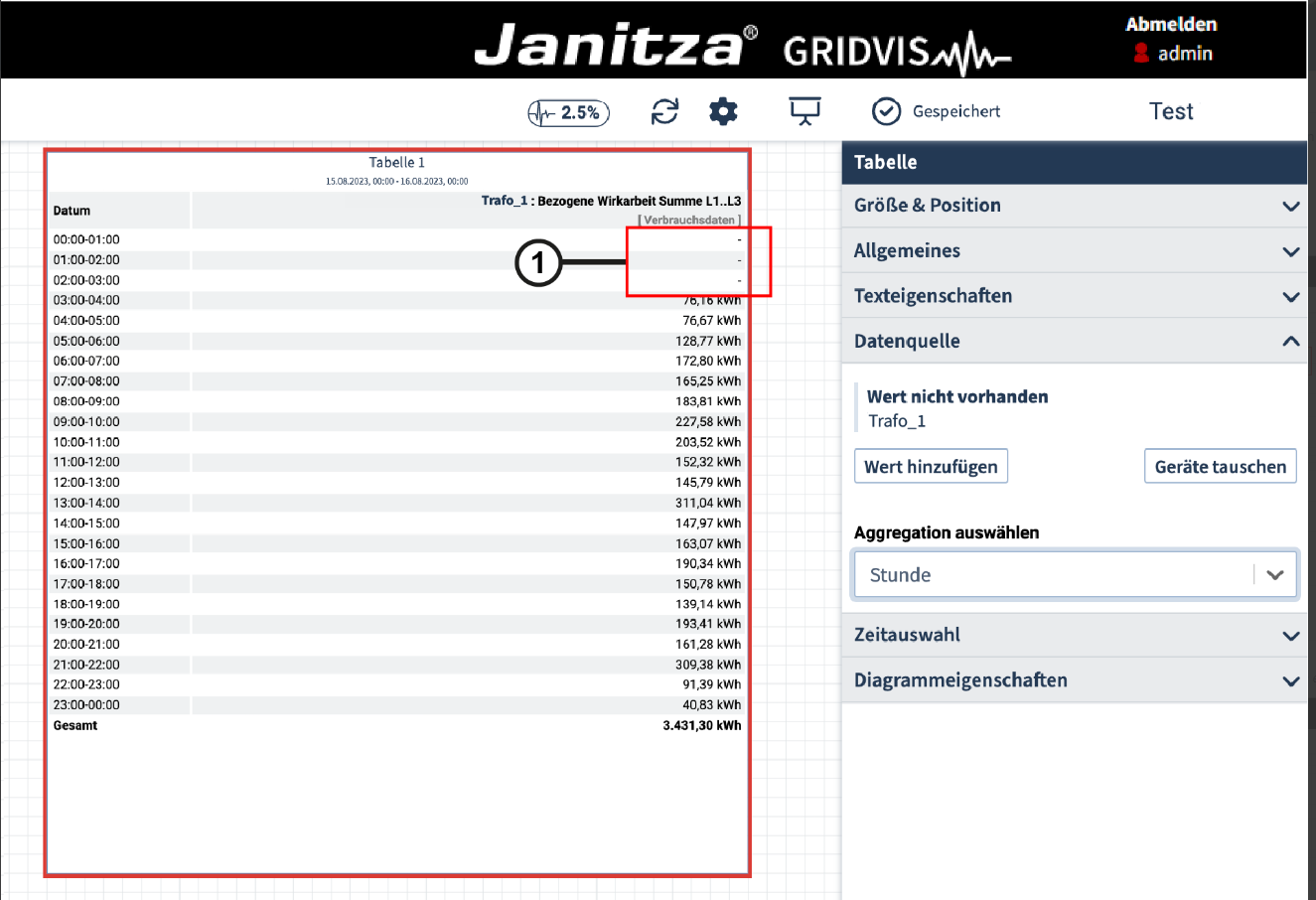Expand the Allgemeines section
Viewport: 1316px width, 900px height.
click(x=1074, y=251)
